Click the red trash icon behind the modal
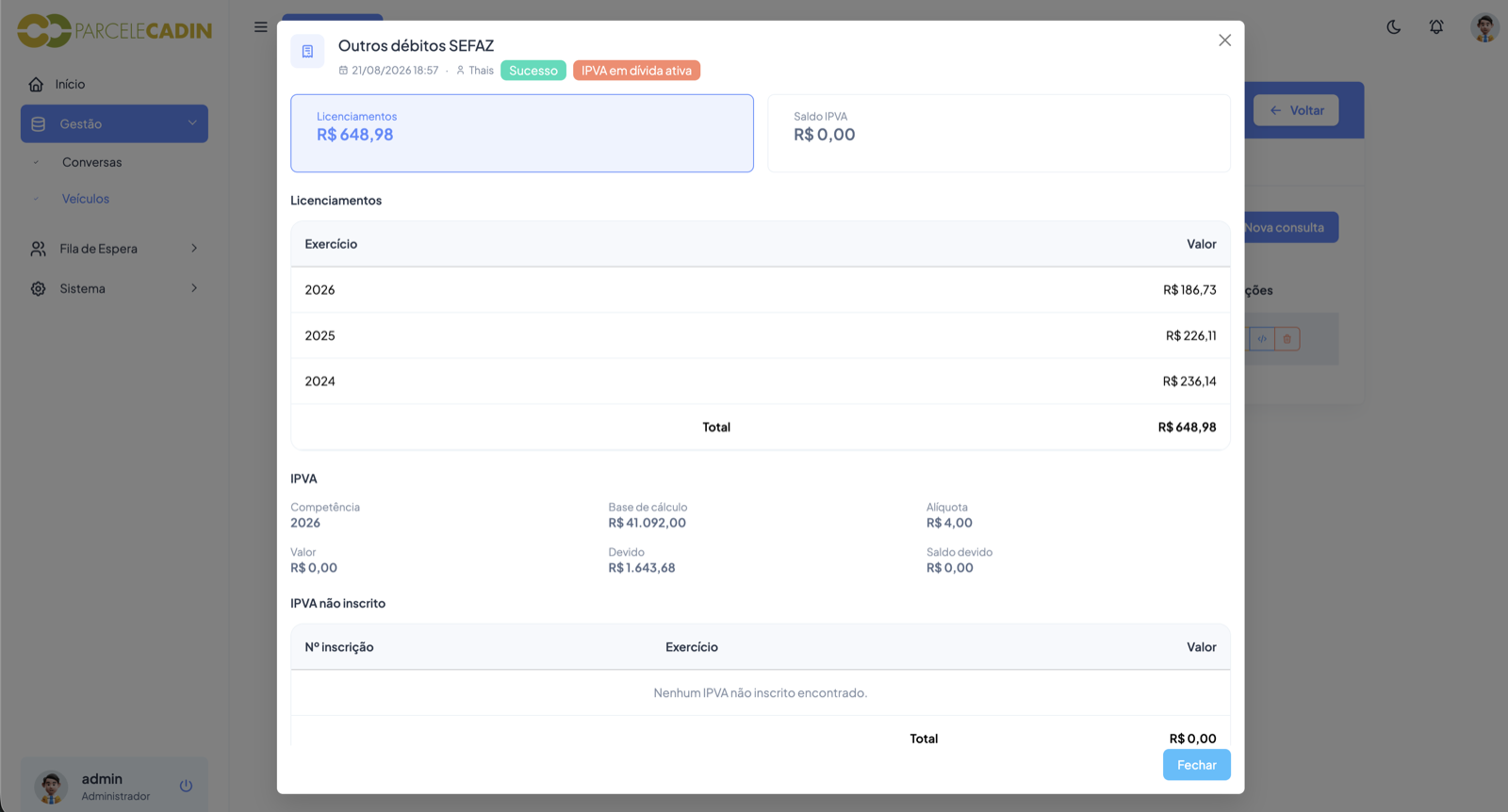 [x=1287, y=339]
